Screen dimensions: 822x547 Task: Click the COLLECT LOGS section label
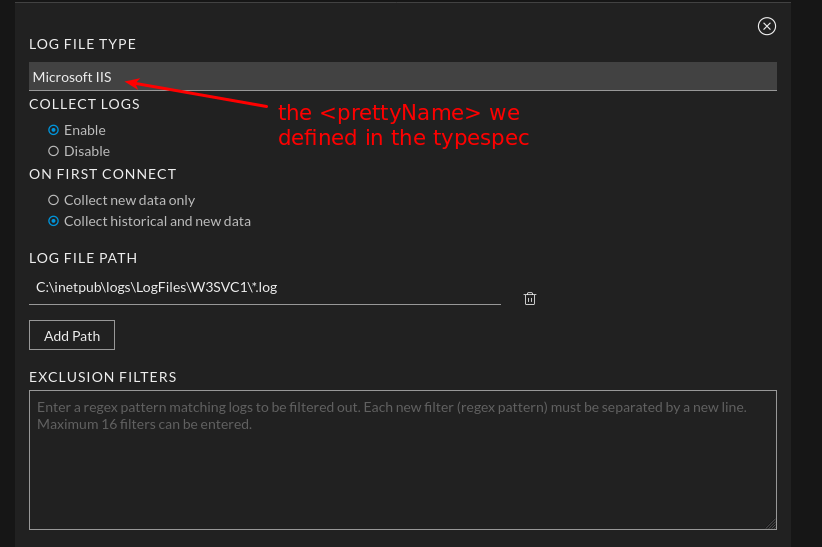click(x=84, y=104)
